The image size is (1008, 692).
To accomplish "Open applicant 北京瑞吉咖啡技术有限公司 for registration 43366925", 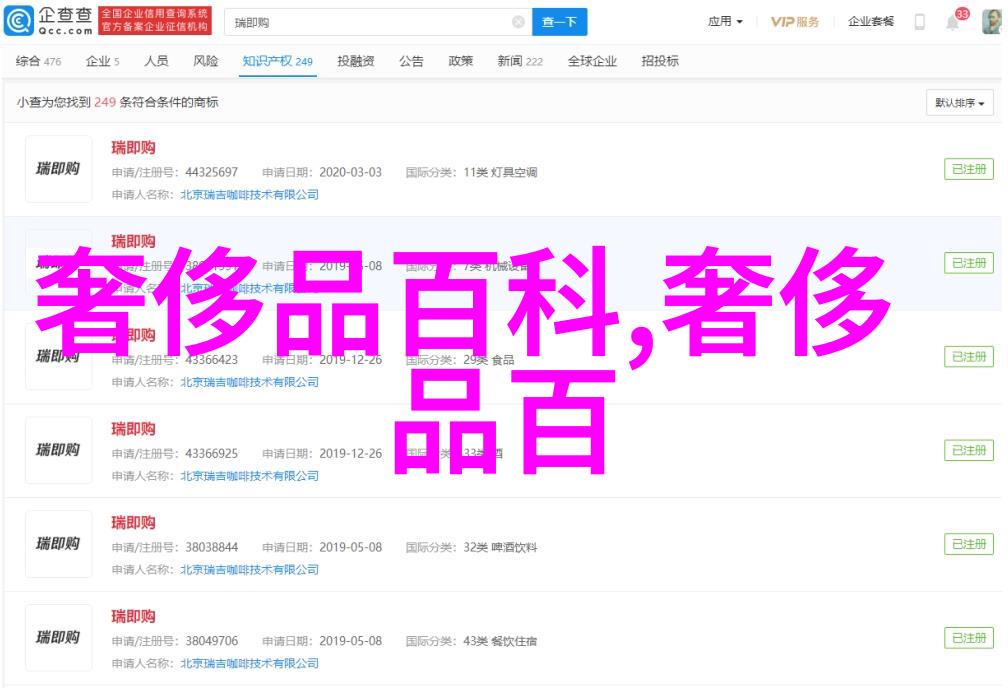I will click(249, 477).
